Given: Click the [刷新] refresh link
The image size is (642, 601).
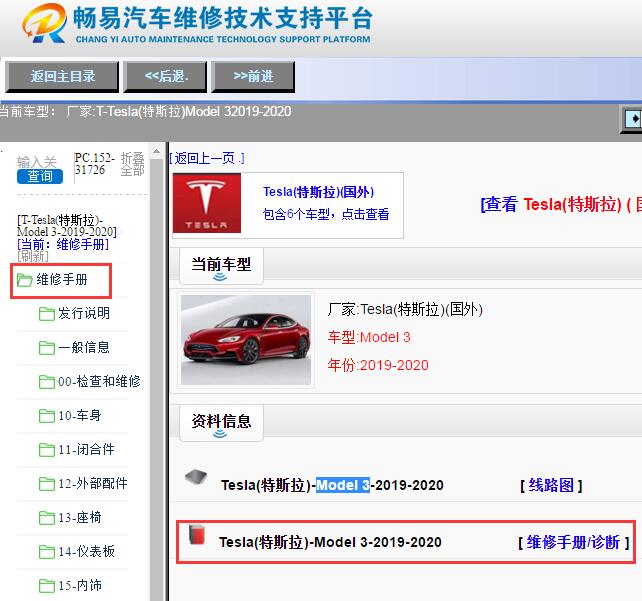Looking at the screenshot, I should (x=33, y=256).
